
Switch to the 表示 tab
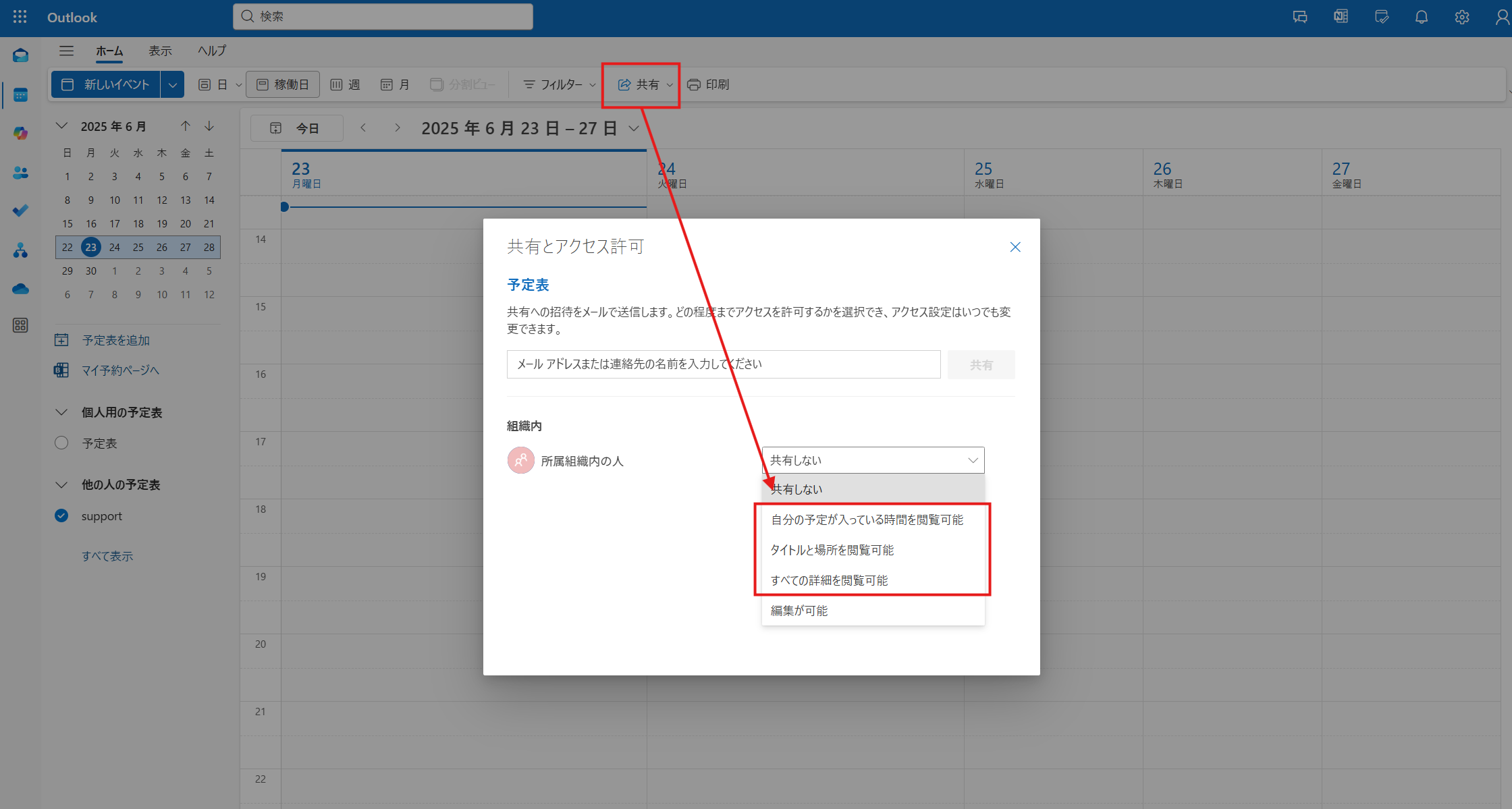point(160,51)
